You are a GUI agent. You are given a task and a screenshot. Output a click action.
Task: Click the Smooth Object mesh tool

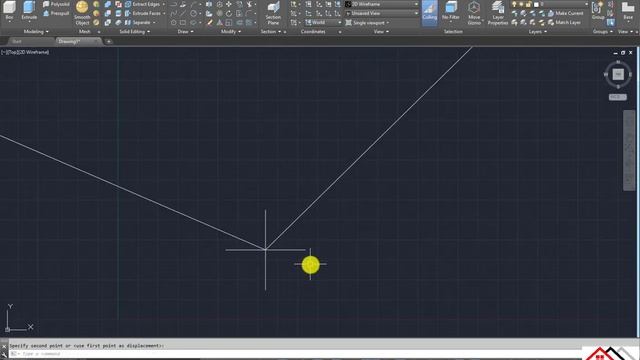tap(82, 13)
